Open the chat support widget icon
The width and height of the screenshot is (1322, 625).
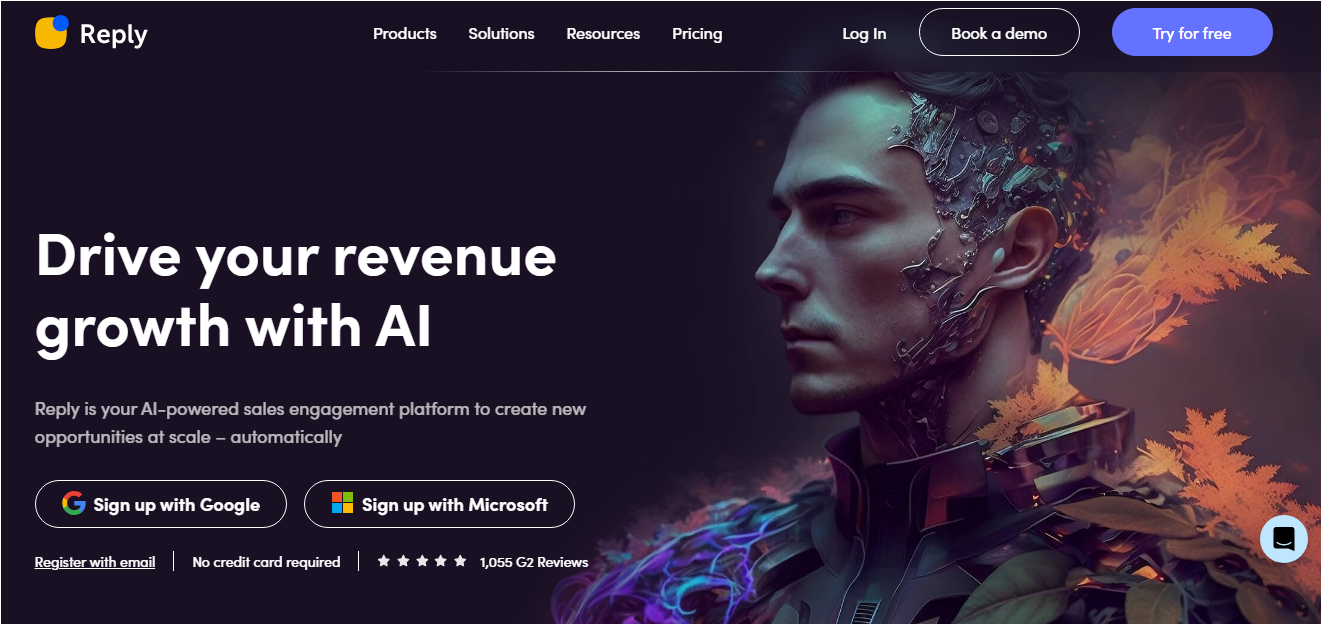click(x=1284, y=539)
